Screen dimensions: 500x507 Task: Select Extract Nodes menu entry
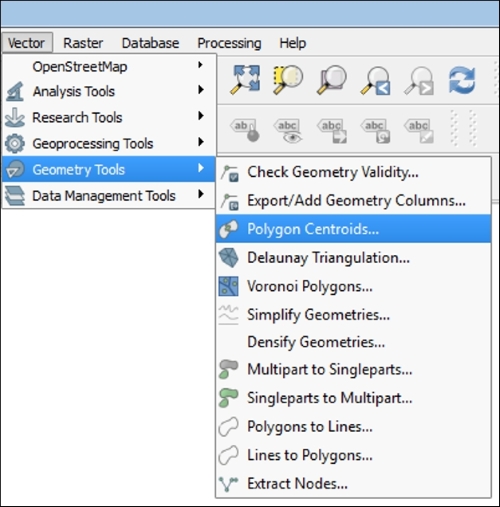pyautogui.click(x=353, y=483)
